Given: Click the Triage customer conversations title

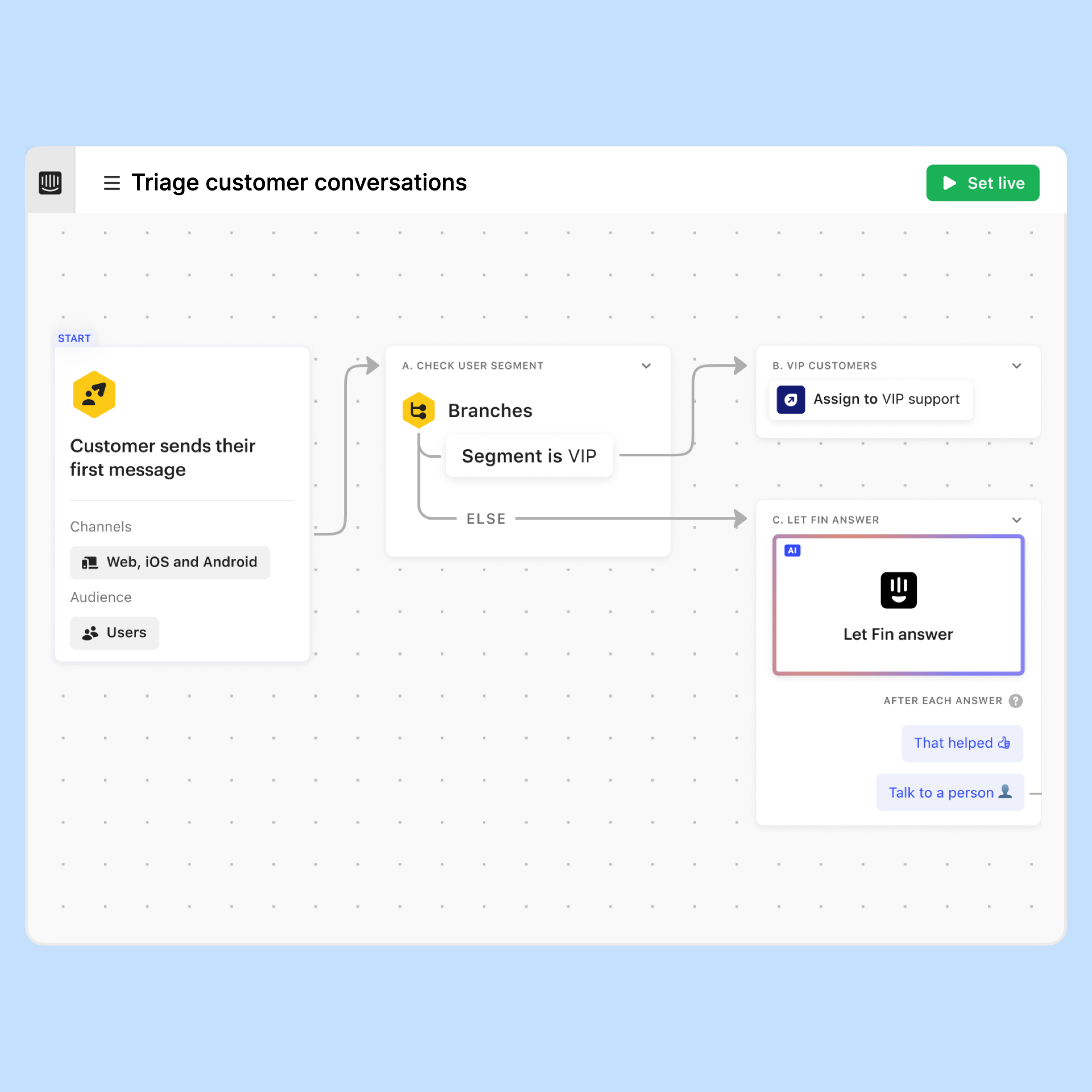Looking at the screenshot, I should [299, 183].
